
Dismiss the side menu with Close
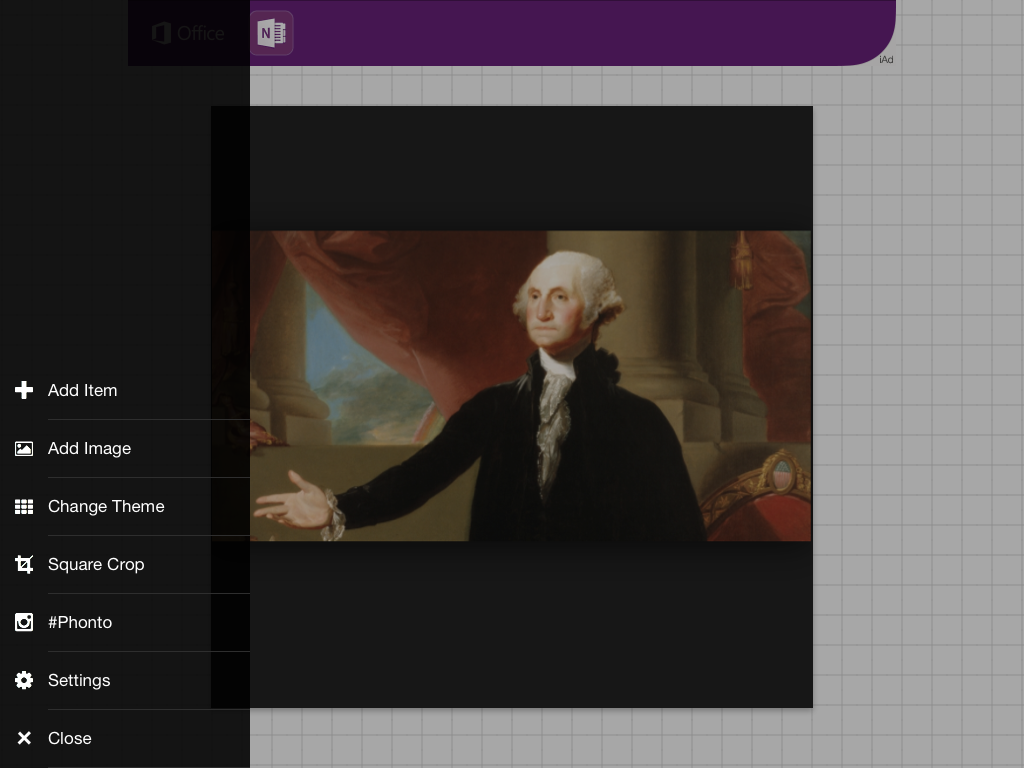tap(125, 739)
